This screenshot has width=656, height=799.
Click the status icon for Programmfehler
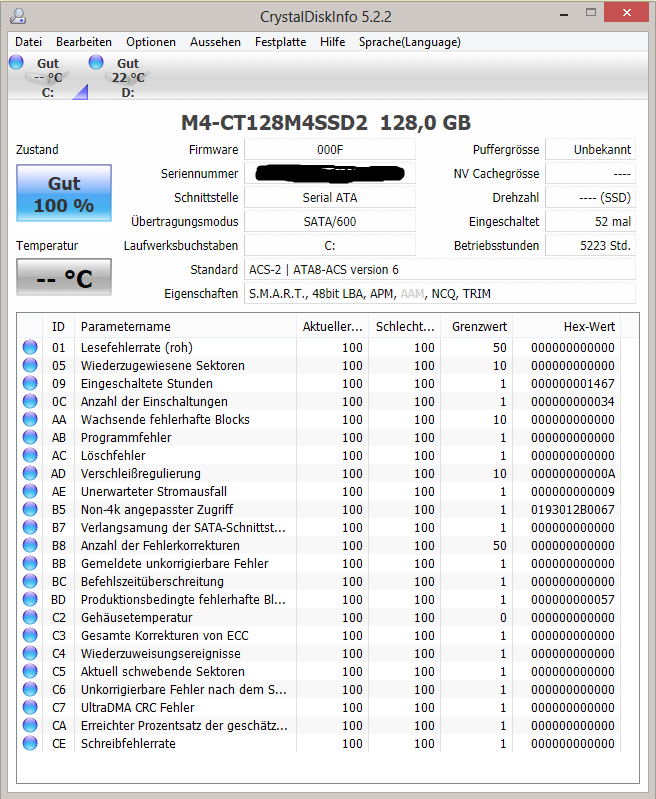pyautogui.click(x=30, y=437)
